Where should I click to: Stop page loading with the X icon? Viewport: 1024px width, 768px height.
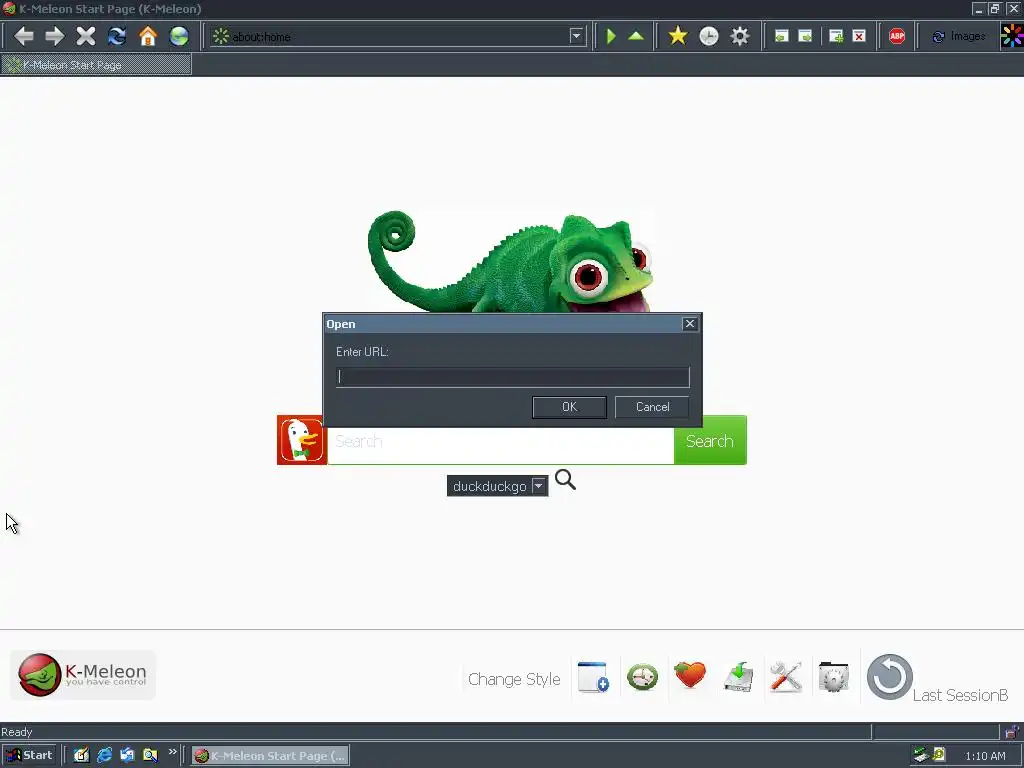[86, 36]
